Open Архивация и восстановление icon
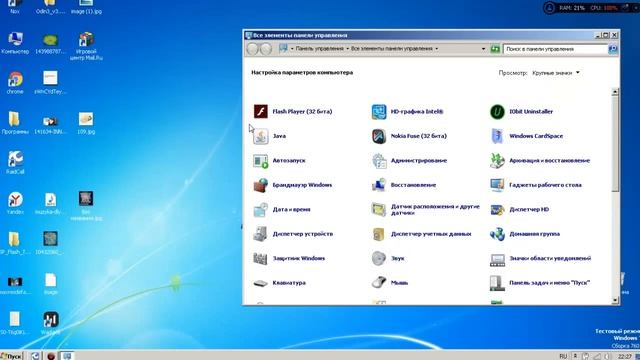The image size is (640, 360). pyautogui.click(x=497, y=161)
